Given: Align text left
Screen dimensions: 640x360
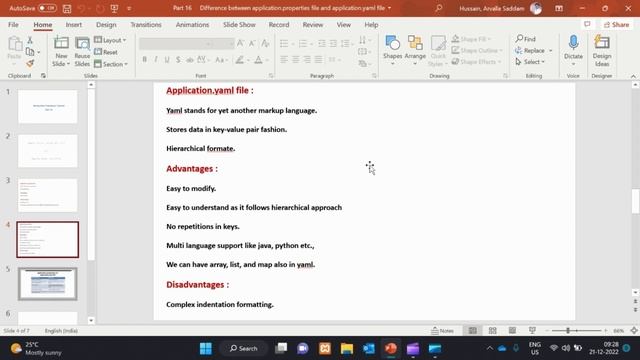Looking at the screenshot, I should coord(284,60).
